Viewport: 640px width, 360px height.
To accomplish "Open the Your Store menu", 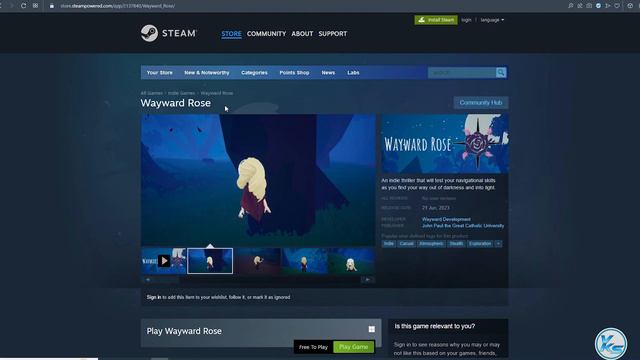I will [x=160, y=73].
